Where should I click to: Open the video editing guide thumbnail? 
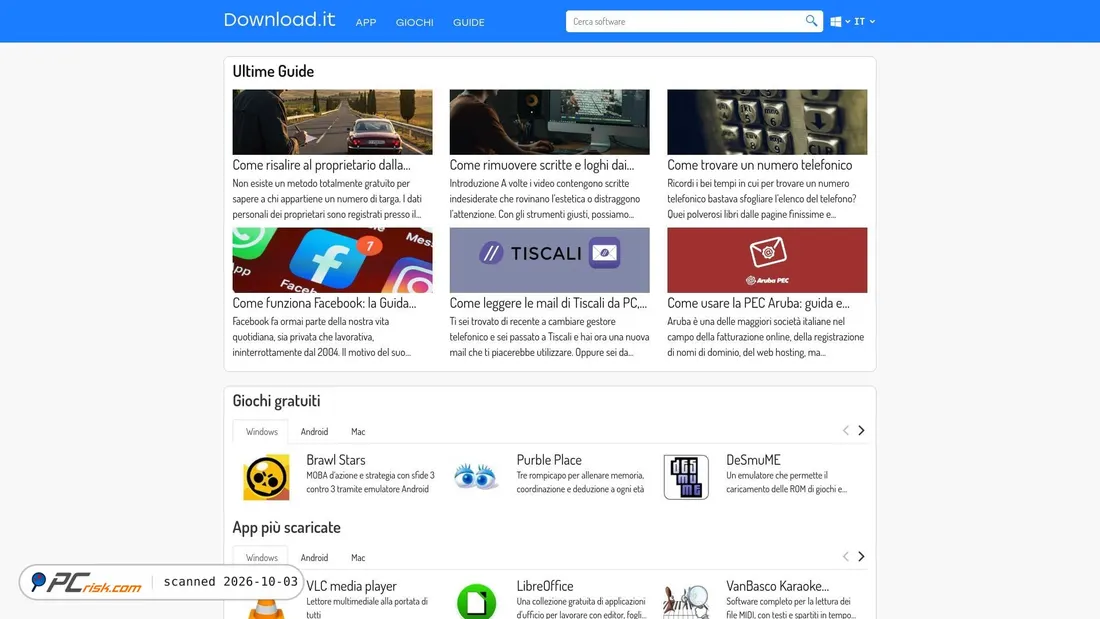549,122
